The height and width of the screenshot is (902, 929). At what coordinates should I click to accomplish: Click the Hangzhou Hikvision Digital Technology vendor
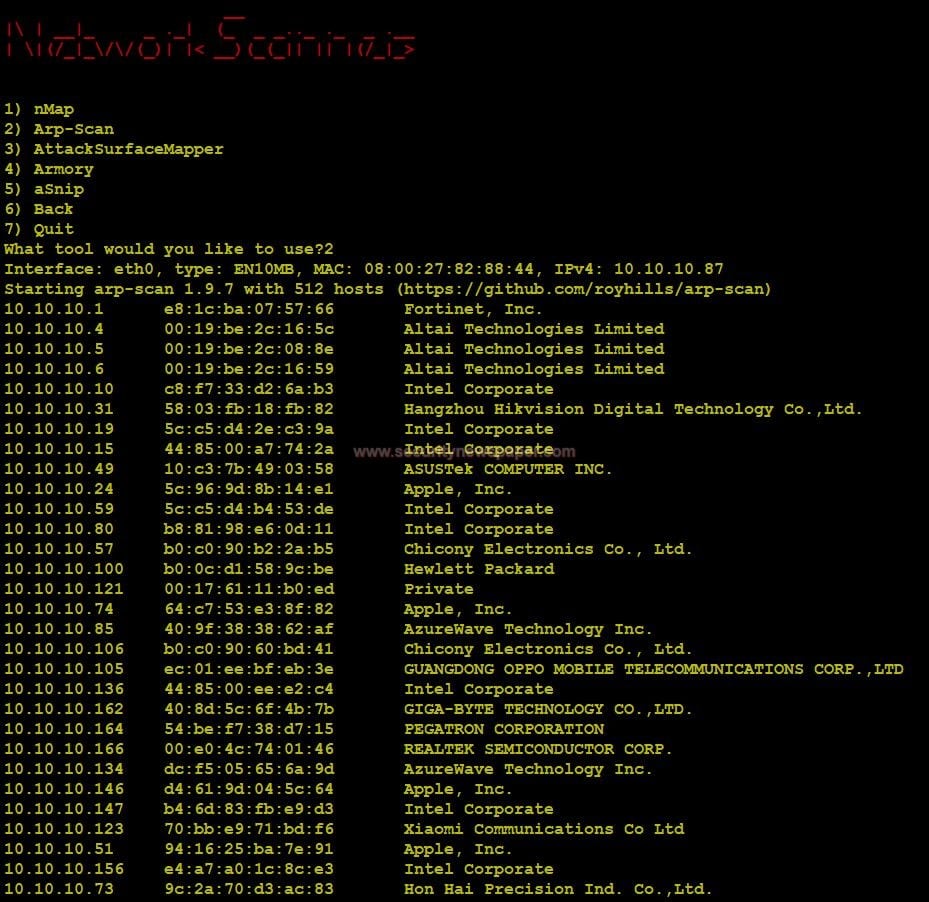(x=633, y=409)
